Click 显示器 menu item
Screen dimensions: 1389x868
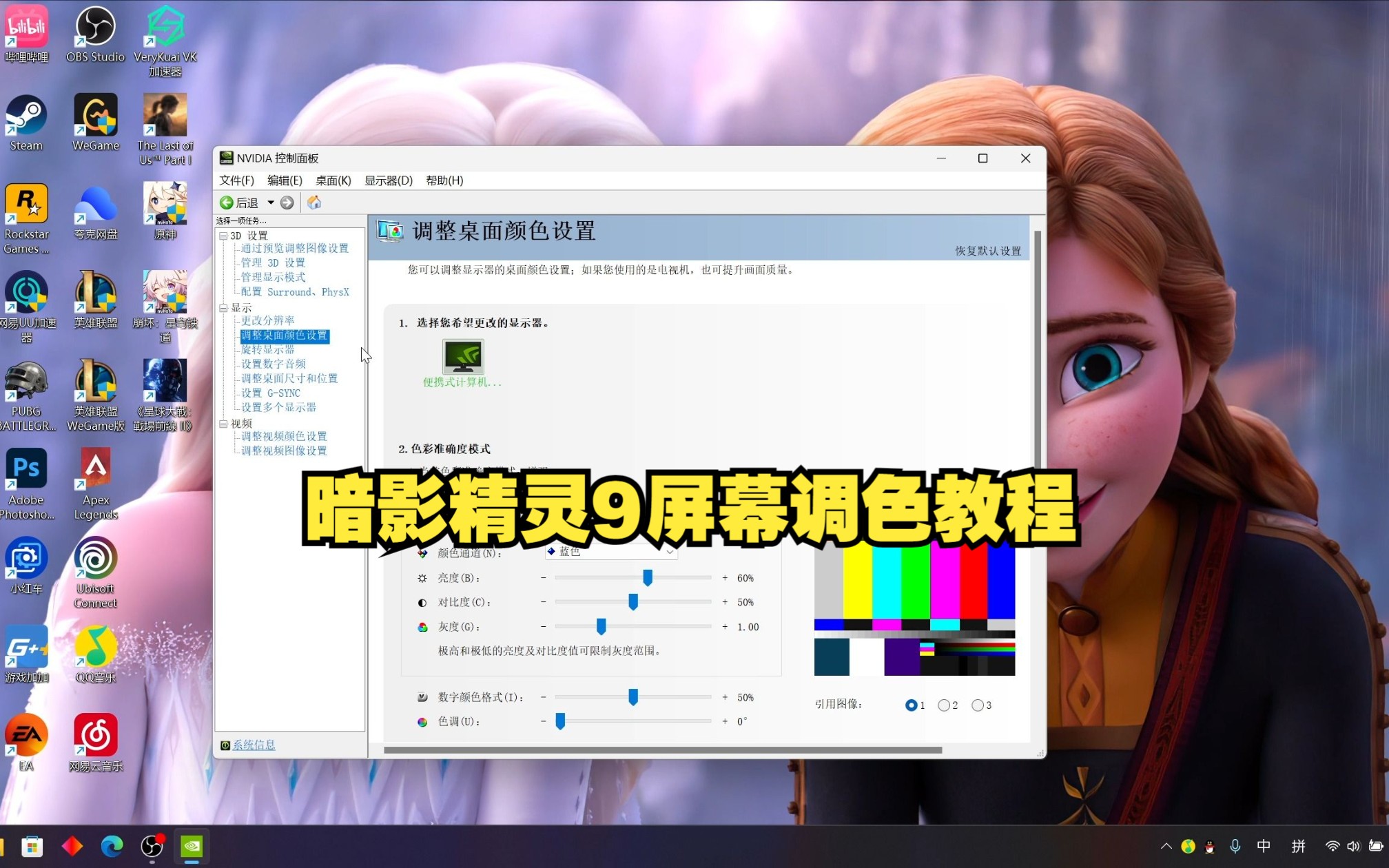[x=389, y=180]
